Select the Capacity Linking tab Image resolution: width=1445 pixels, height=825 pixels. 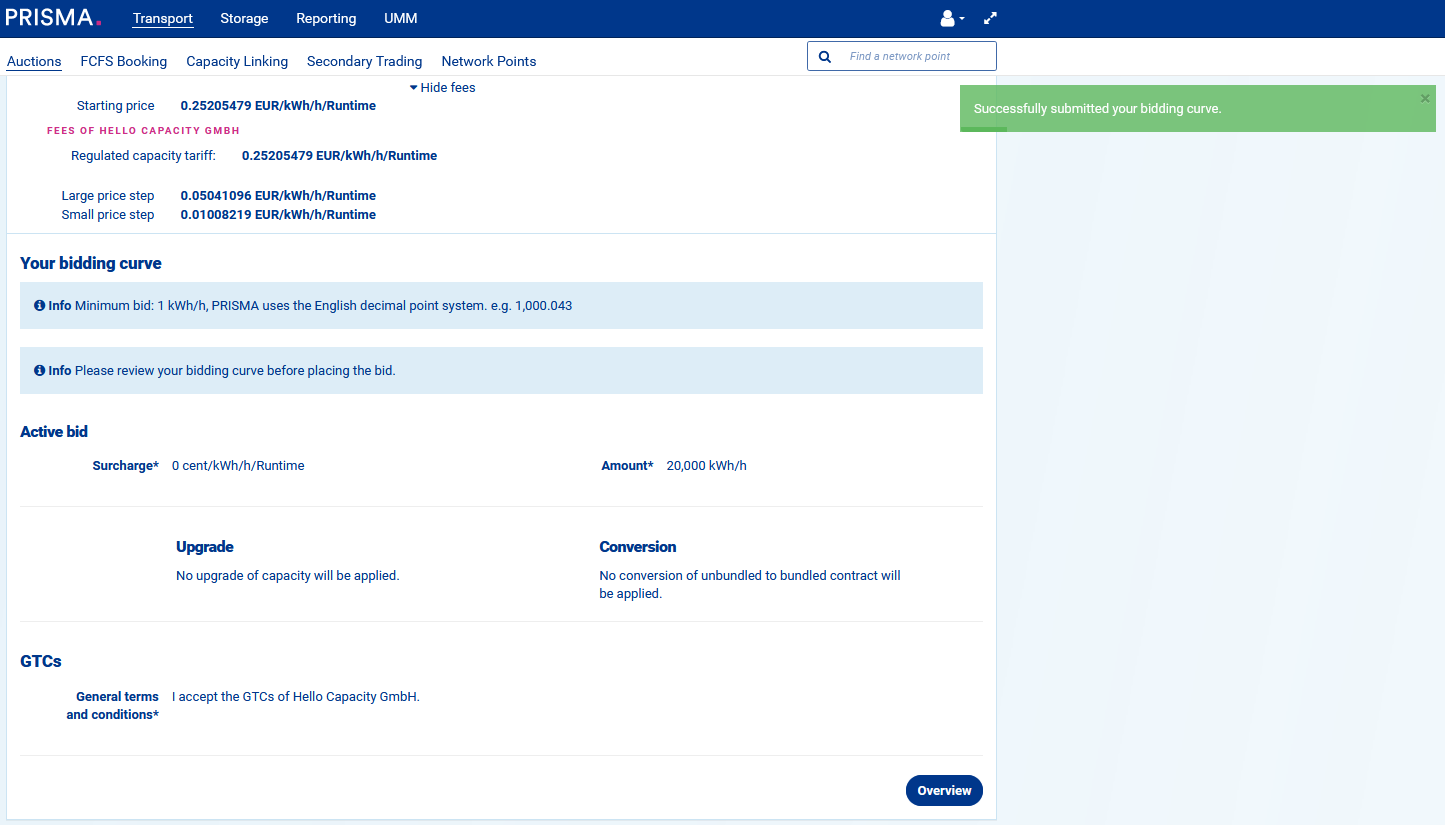[237, 62]
